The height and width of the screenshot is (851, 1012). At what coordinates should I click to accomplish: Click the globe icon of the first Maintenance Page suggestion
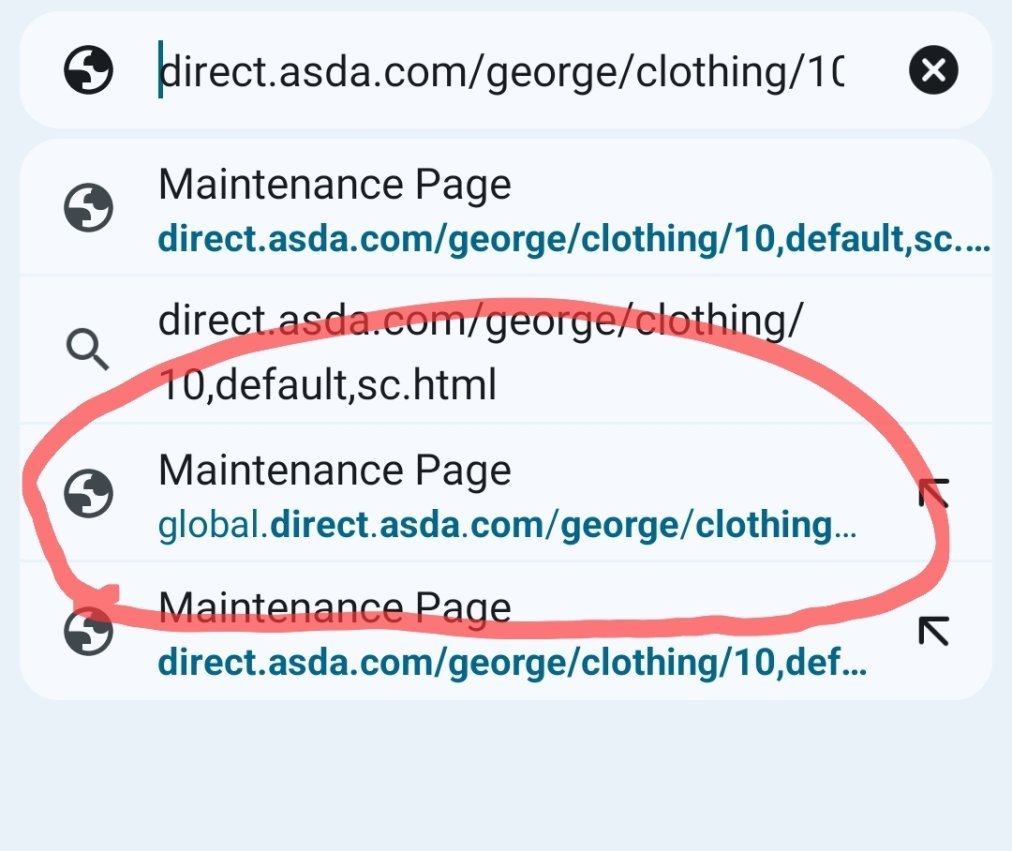click(89, 208)
